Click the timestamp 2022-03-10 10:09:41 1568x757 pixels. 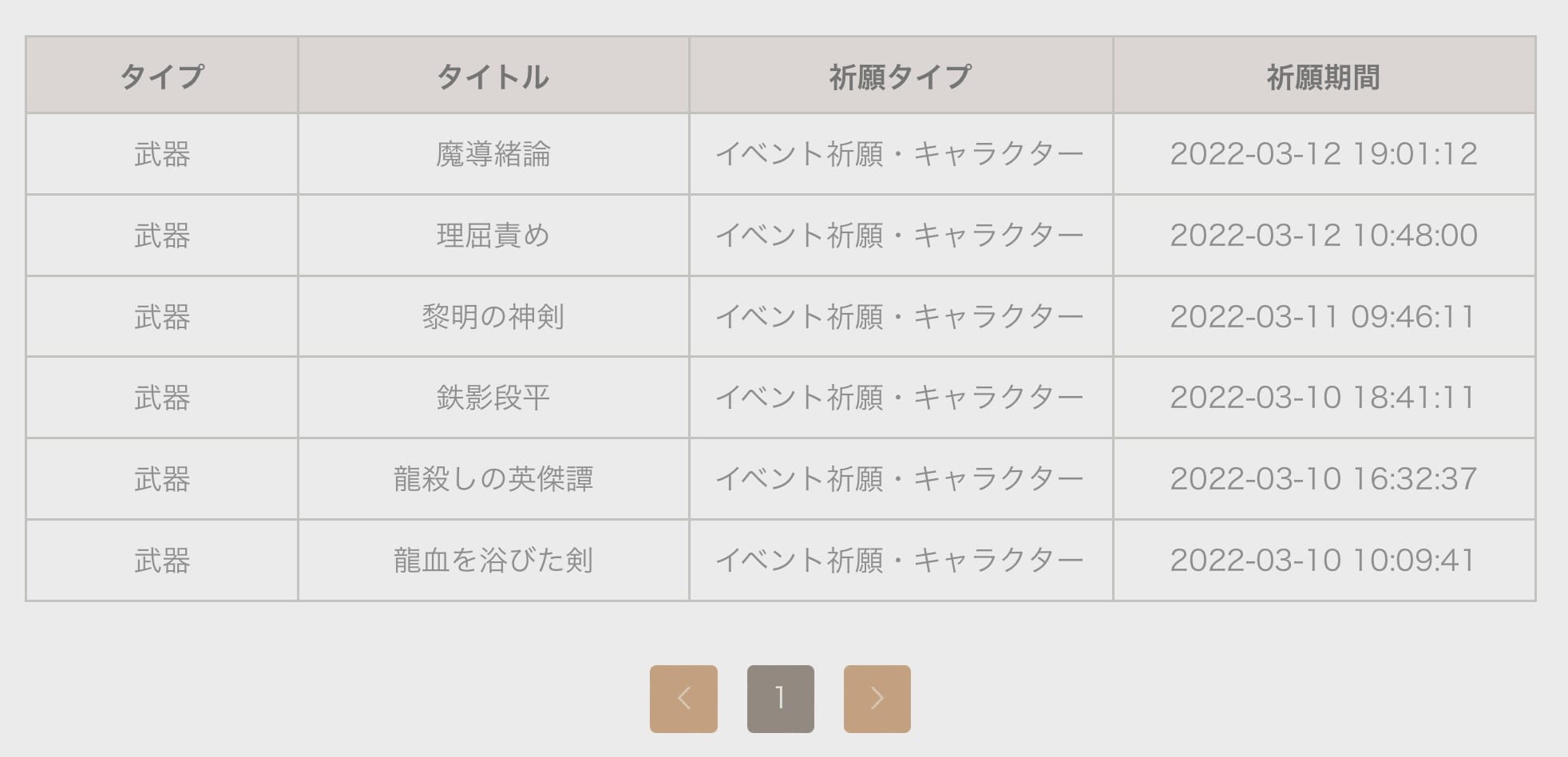coord(1324,559)
